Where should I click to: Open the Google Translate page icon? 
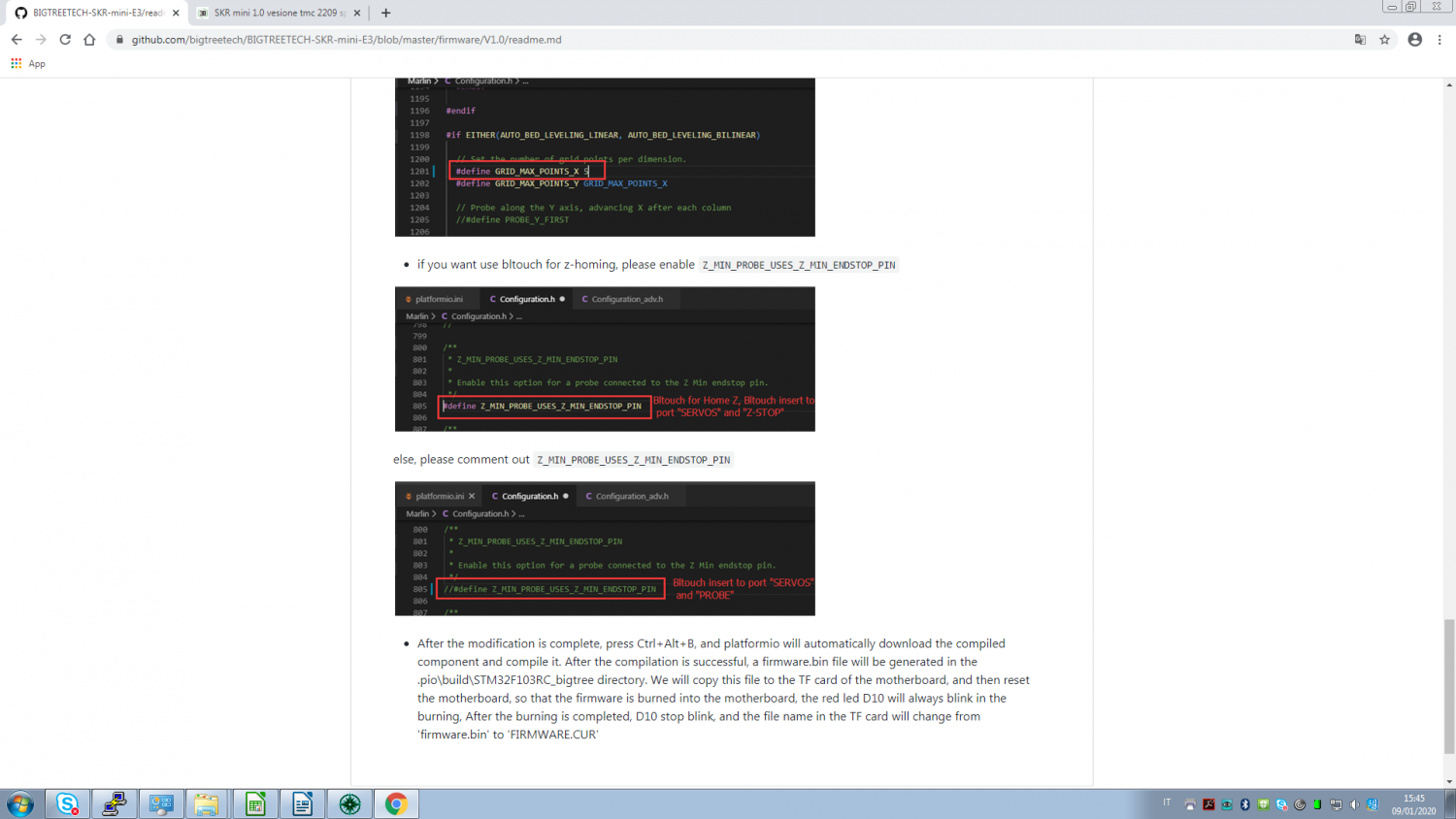1360,40
